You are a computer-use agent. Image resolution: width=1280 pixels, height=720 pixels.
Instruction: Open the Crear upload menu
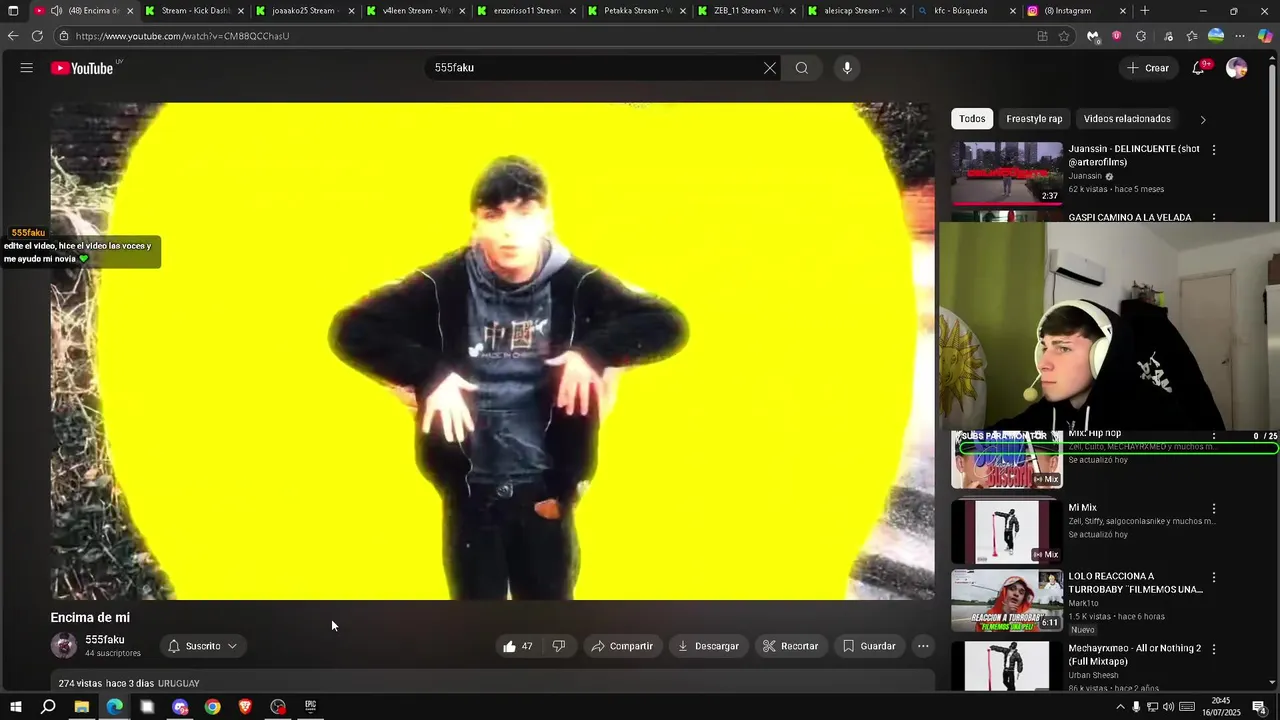1148,68
